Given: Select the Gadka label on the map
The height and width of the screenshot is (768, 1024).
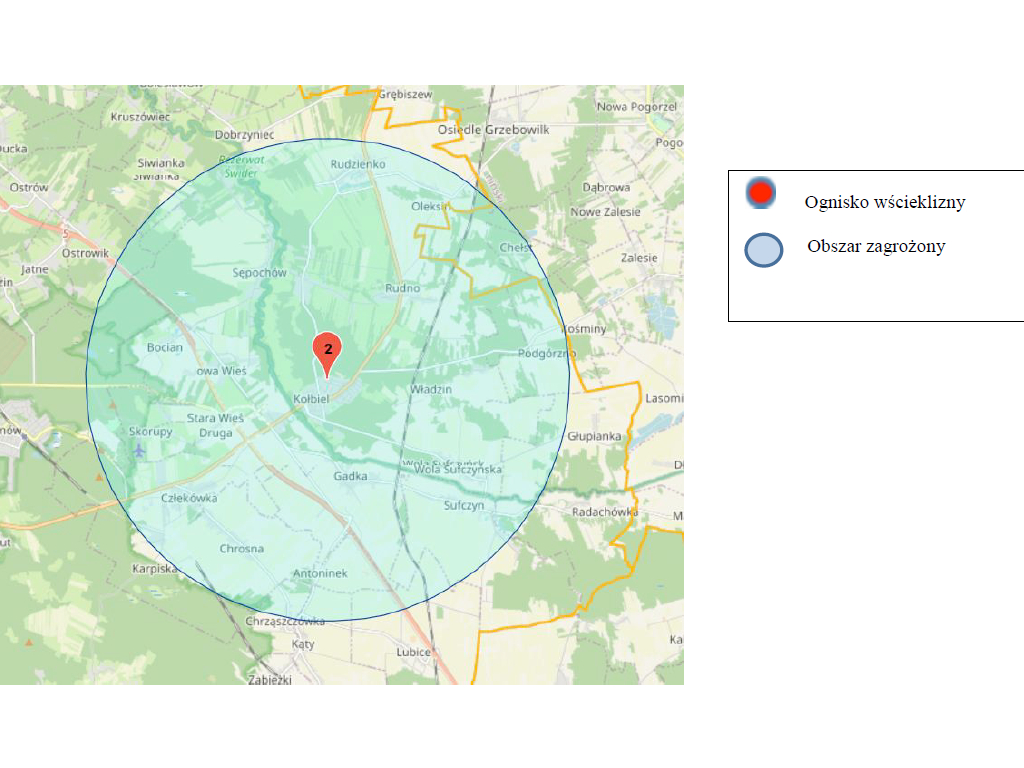Looking at the screenshot, I should point(350,477).
